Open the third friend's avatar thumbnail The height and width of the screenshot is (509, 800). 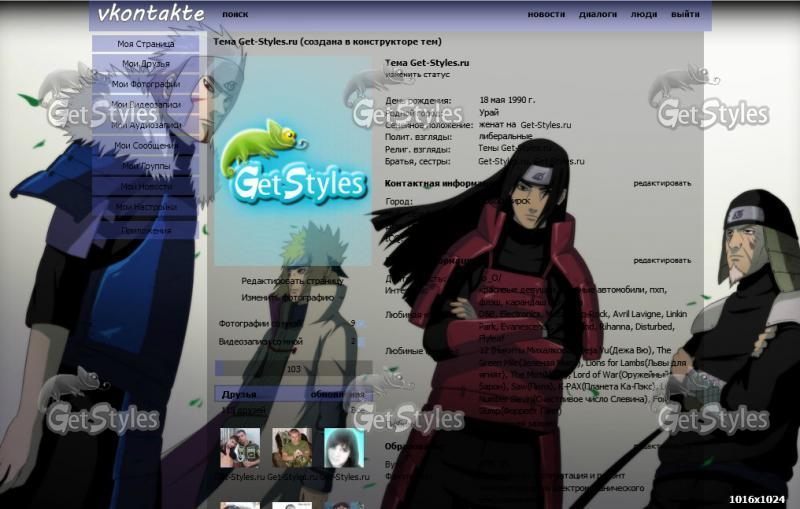pyautogui.click(x=343, y=447)
